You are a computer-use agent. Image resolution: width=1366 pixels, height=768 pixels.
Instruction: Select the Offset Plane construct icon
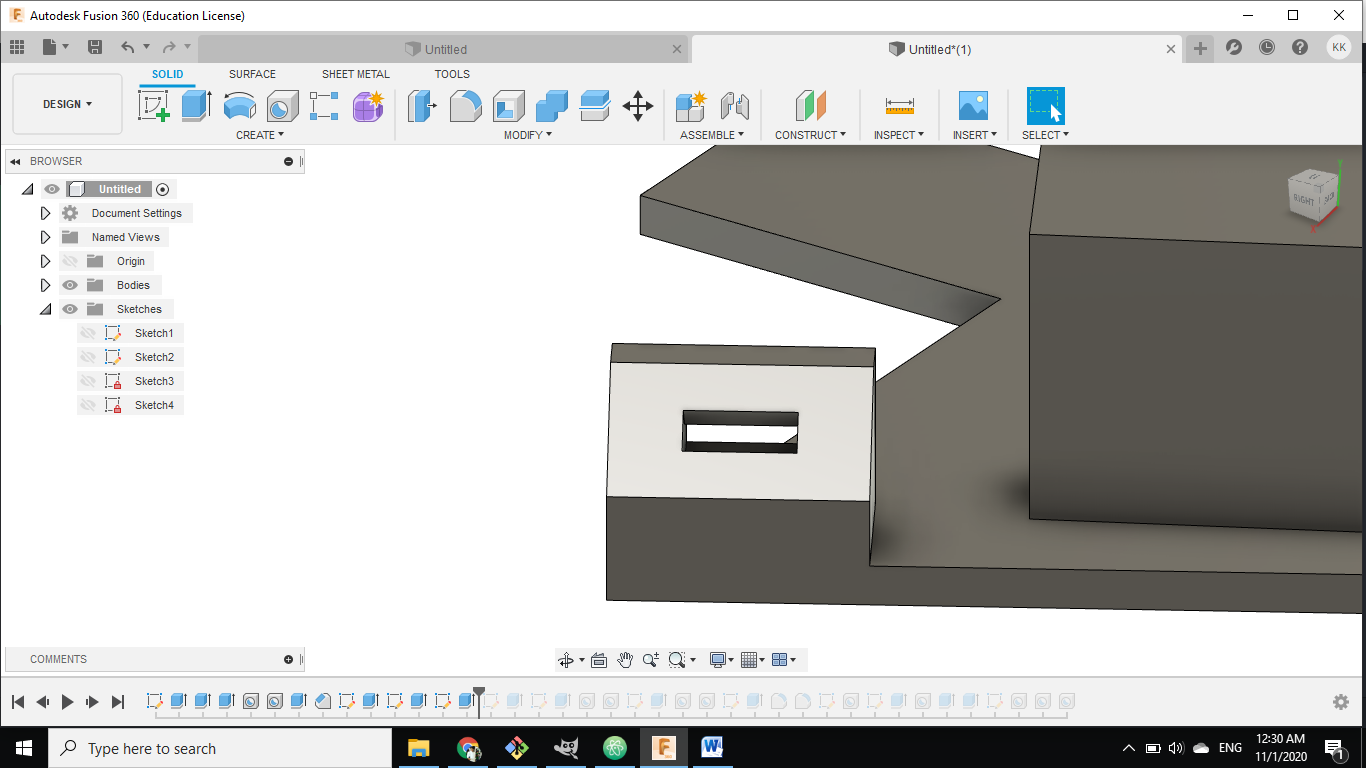pyautogui.click(x=810, y=105)
